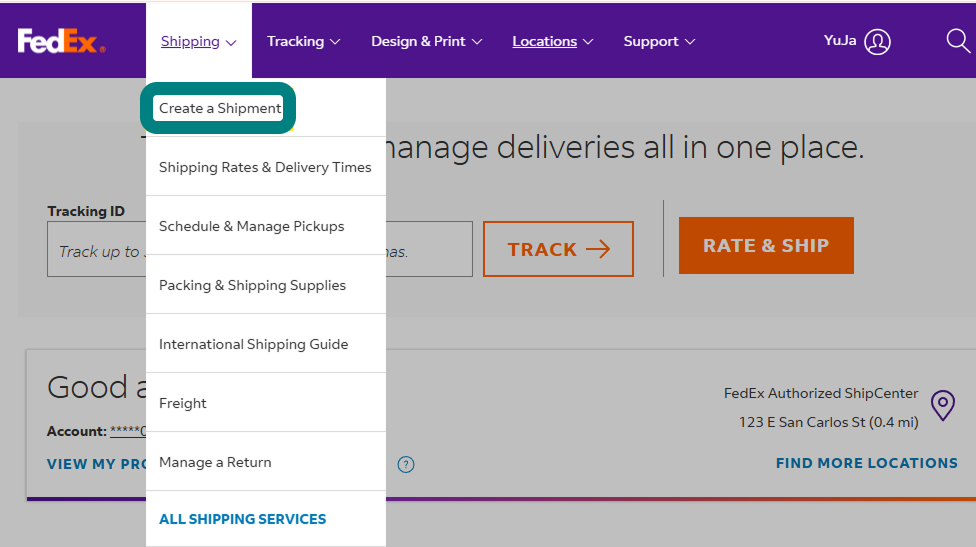
Task: Click the question mark help icon
Action: pyautogui.click(x=406, y=464)
